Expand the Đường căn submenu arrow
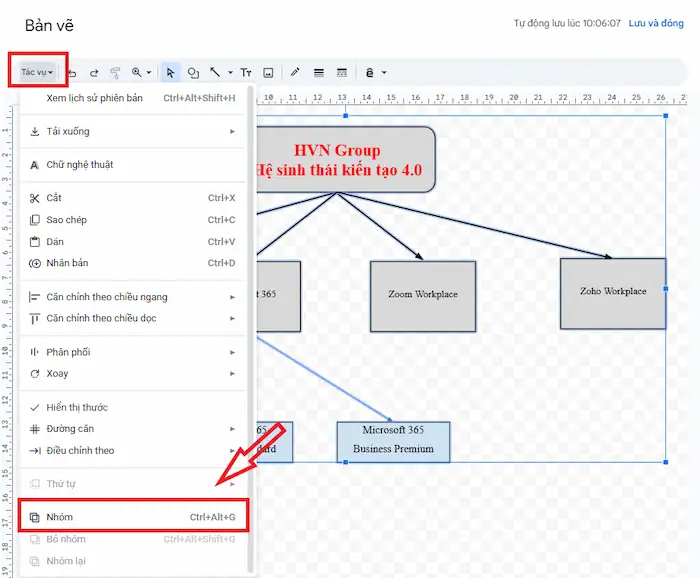The height and width of the screenshot is (578, 700). coord(232,429)
